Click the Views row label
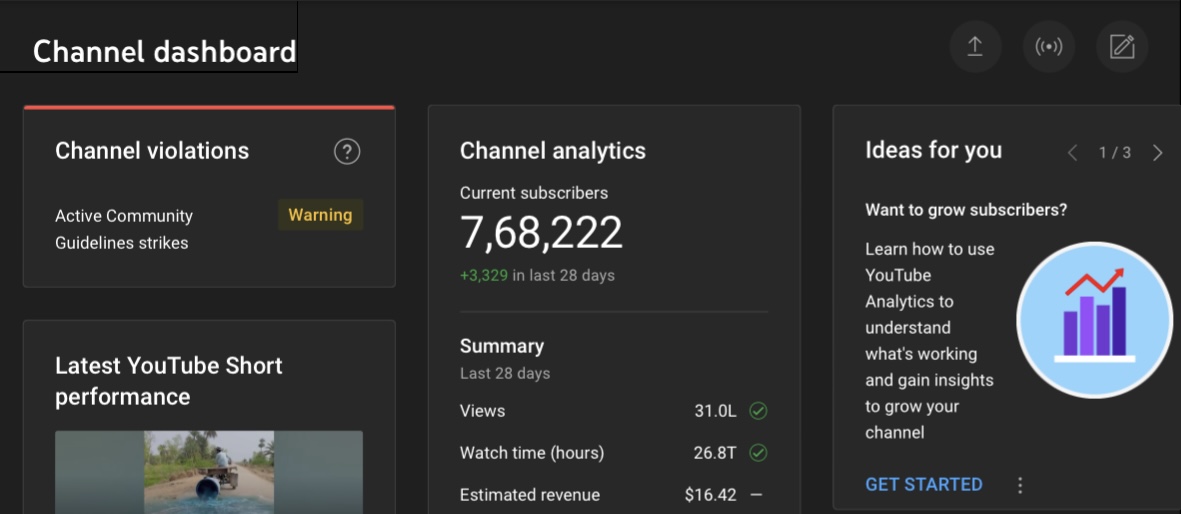This screenshot has height=514, width=1181. pyautogui.click(x=483, y=411)
